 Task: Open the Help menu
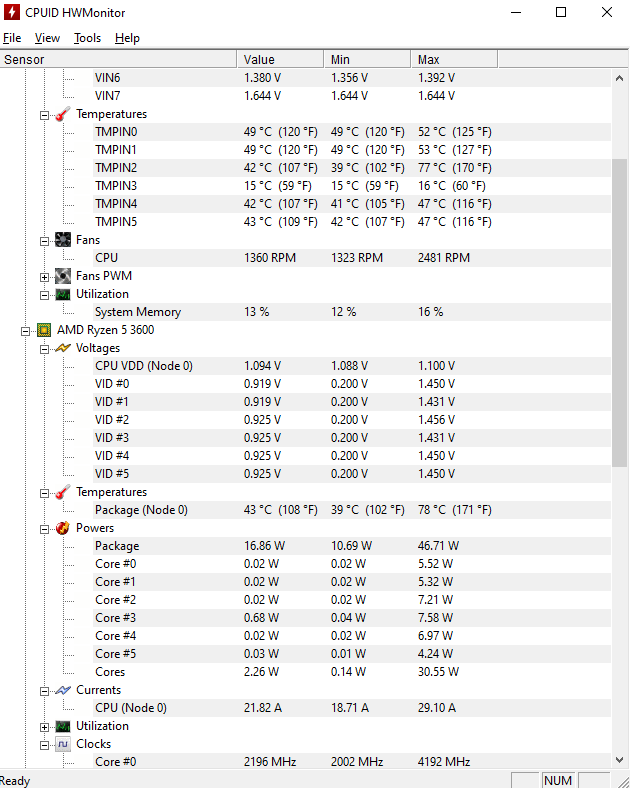(x=127, y=38)
